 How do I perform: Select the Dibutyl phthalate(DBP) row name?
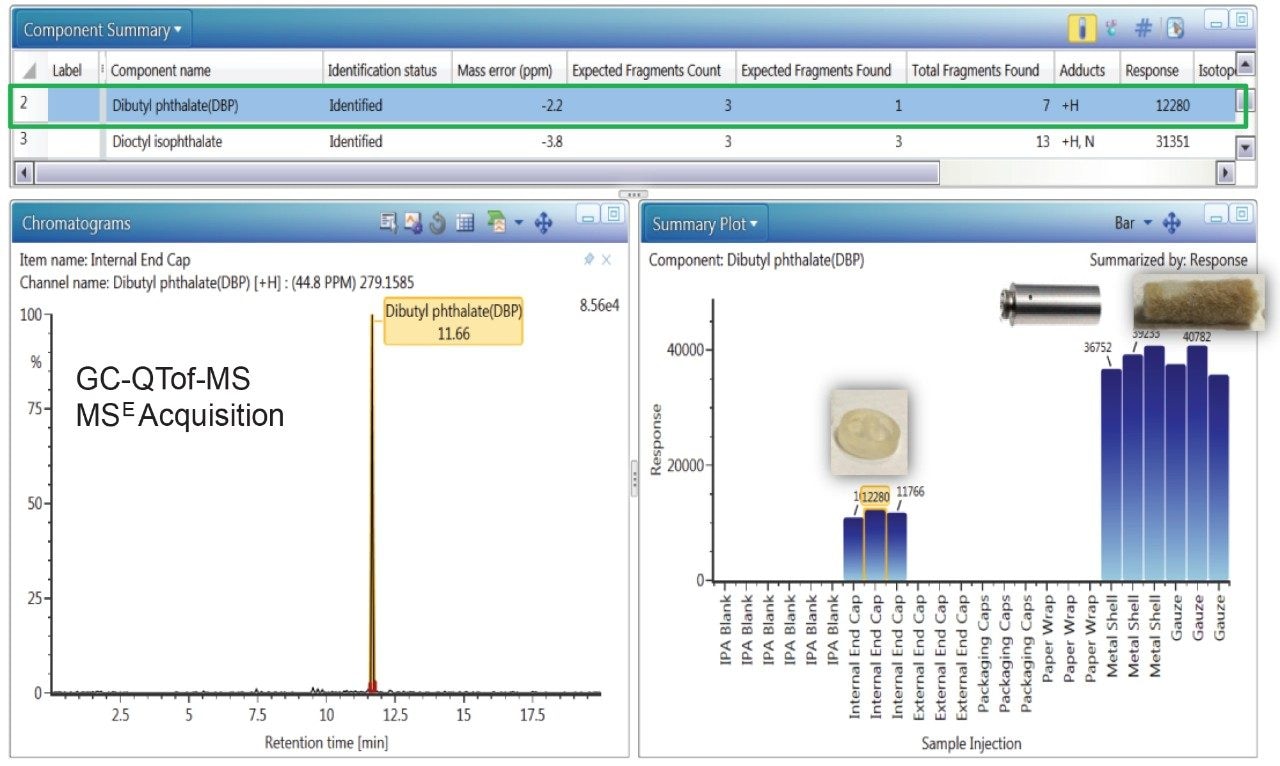click(175, 105)
